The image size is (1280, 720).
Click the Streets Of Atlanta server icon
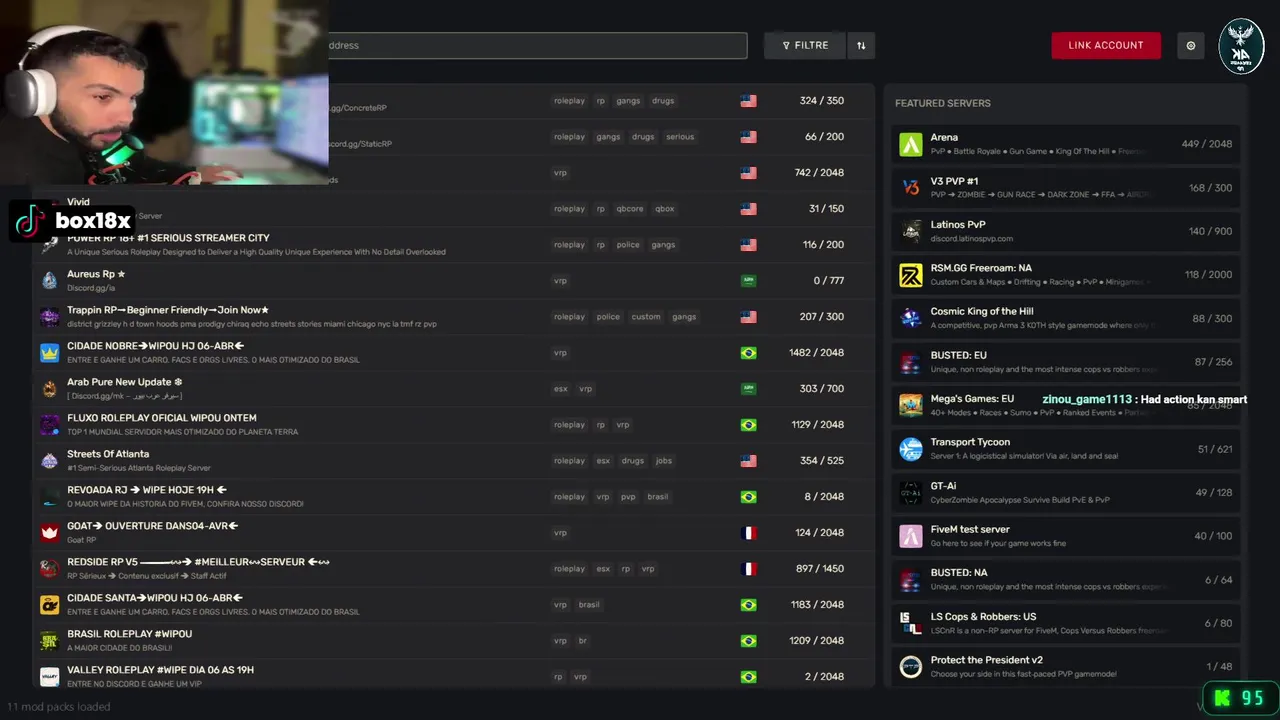click(49, 461)
